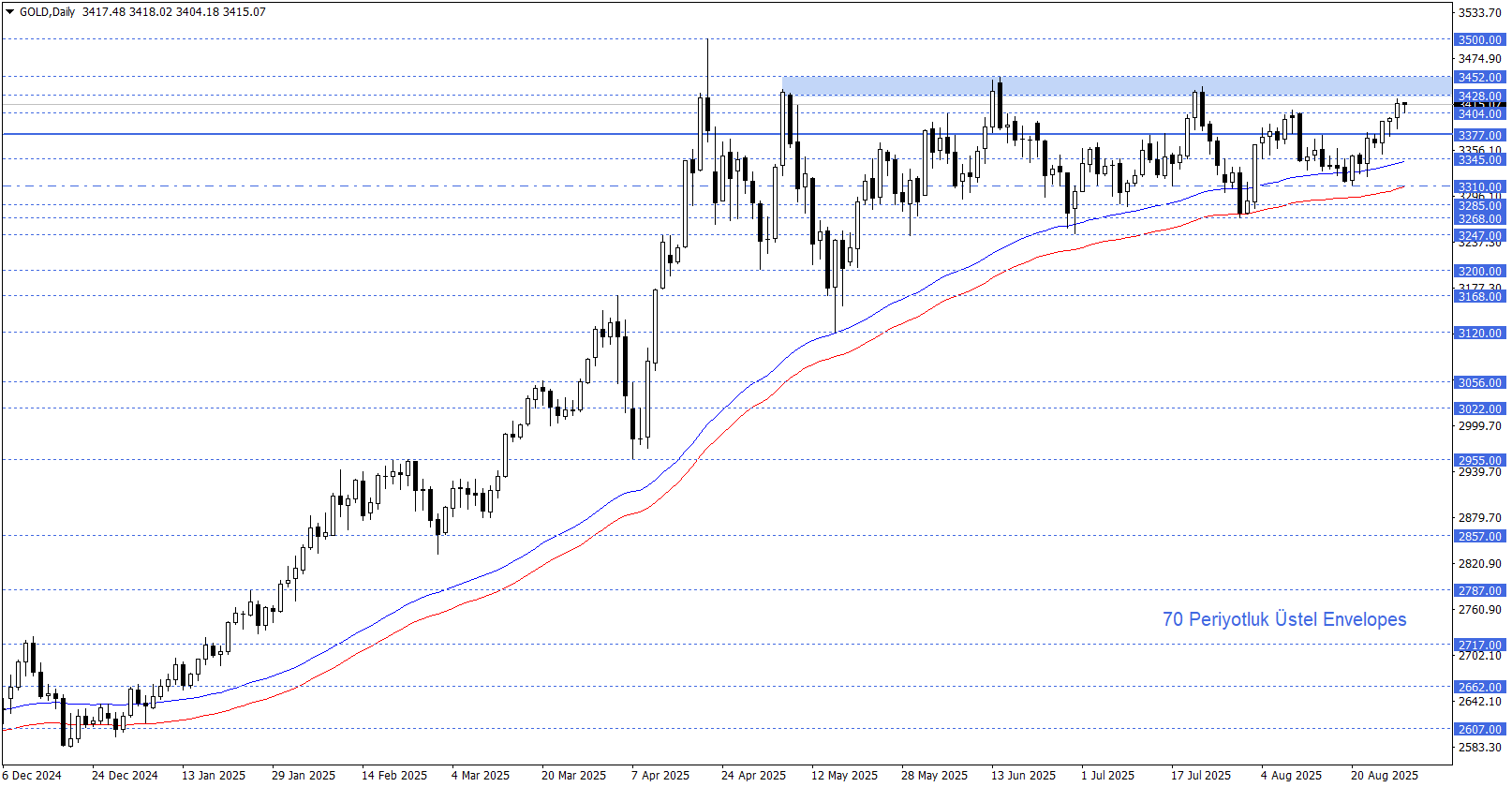Click the 3345.00 price level label
Screen dimensions: 1512x787
[1480, 159]
